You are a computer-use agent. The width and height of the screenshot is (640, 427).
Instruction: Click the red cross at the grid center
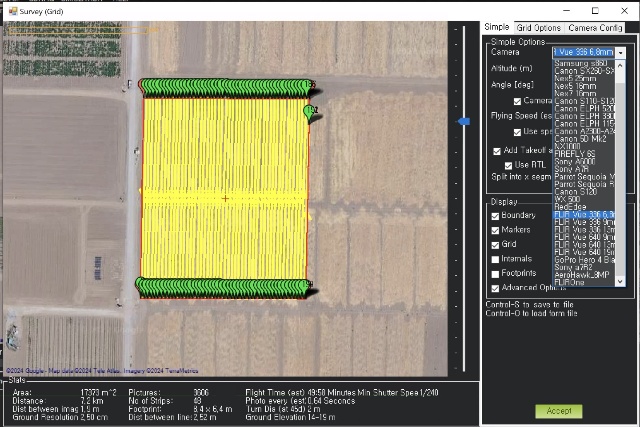tap(225, 198)
